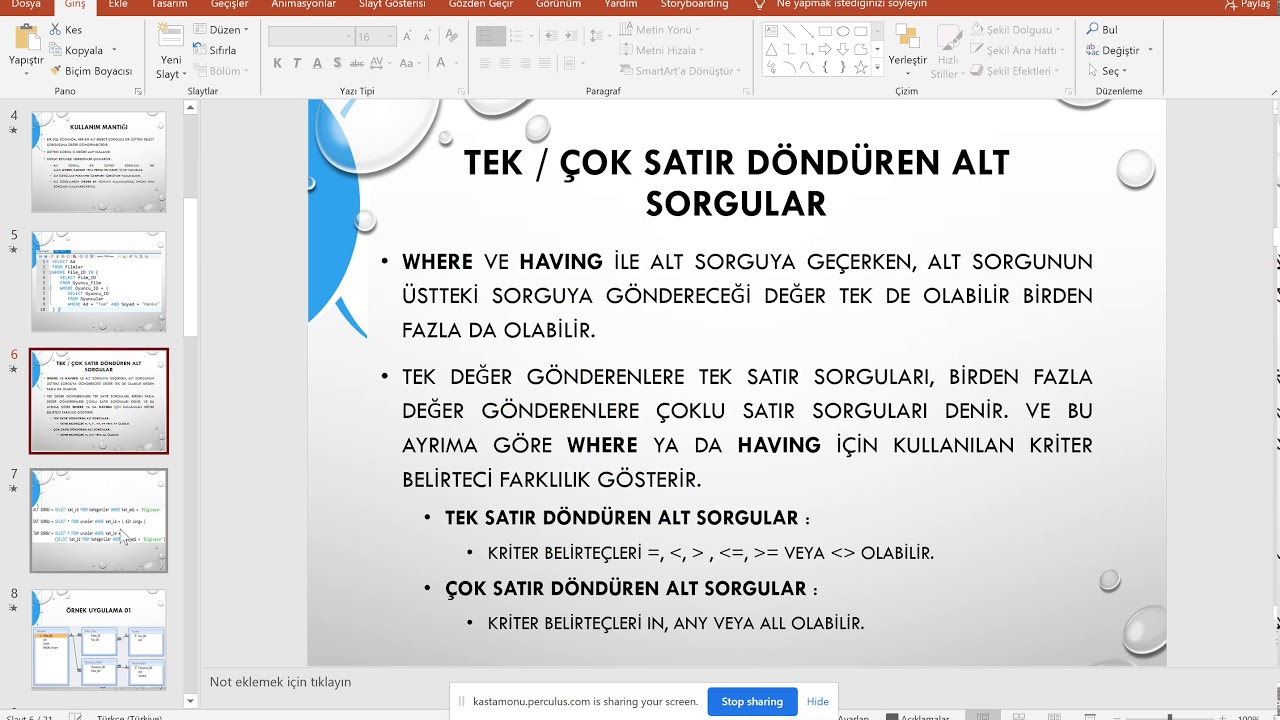This screenshot has width=1280, height=720.
Task: Copy using the Kopyala button
Action: pos(75,50)
